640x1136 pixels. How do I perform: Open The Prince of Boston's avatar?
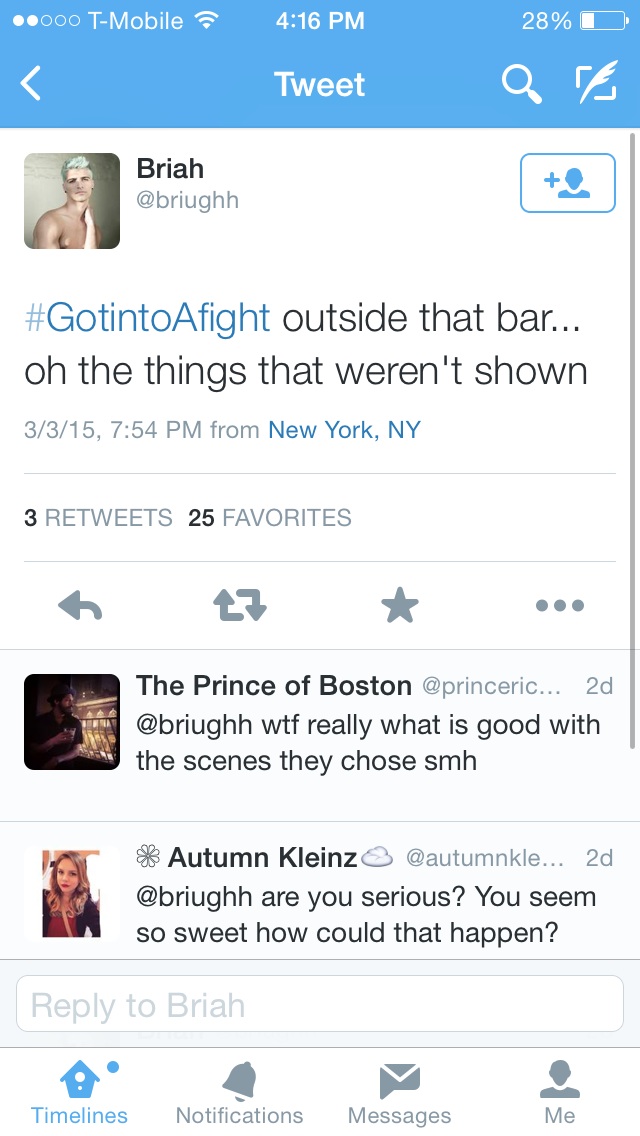[72, 722]
